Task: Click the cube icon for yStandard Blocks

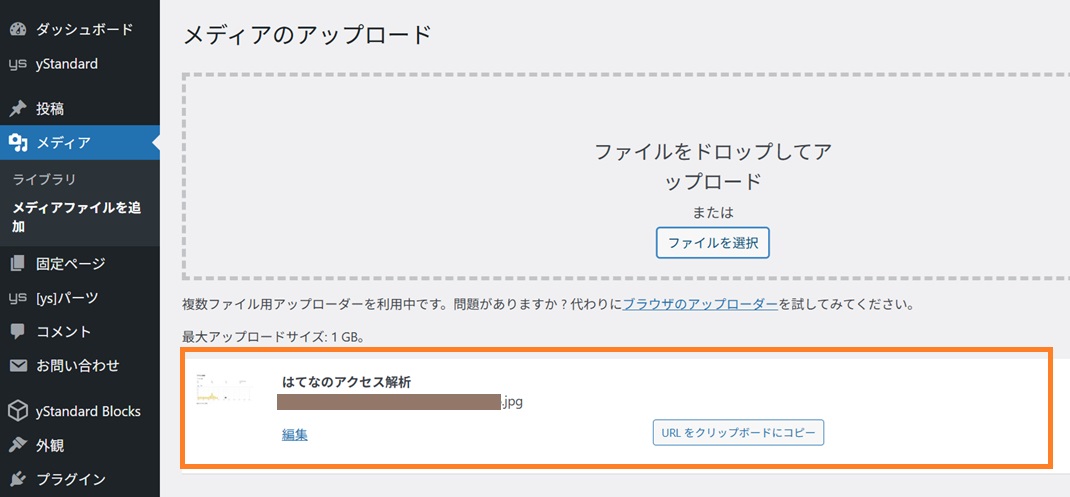Action: coord(17,411)
